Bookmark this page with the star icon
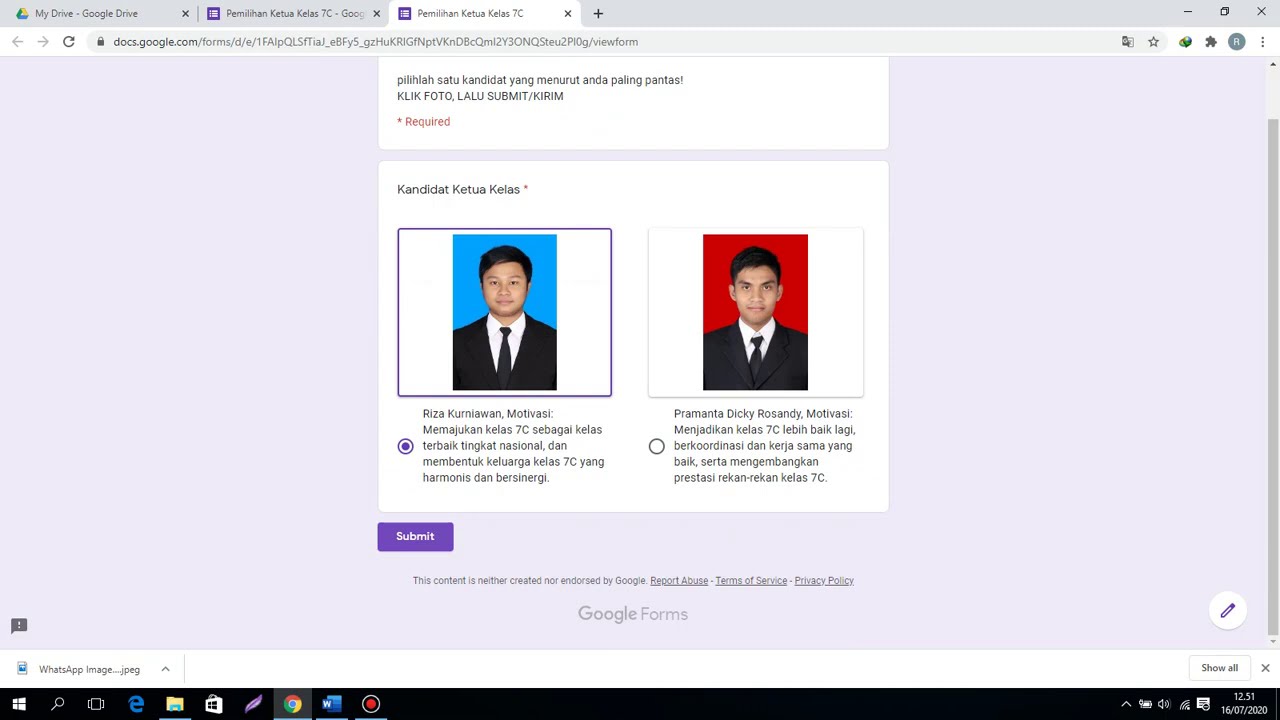This screenshot has width=1280, height=720. [x=1153, y=42]
